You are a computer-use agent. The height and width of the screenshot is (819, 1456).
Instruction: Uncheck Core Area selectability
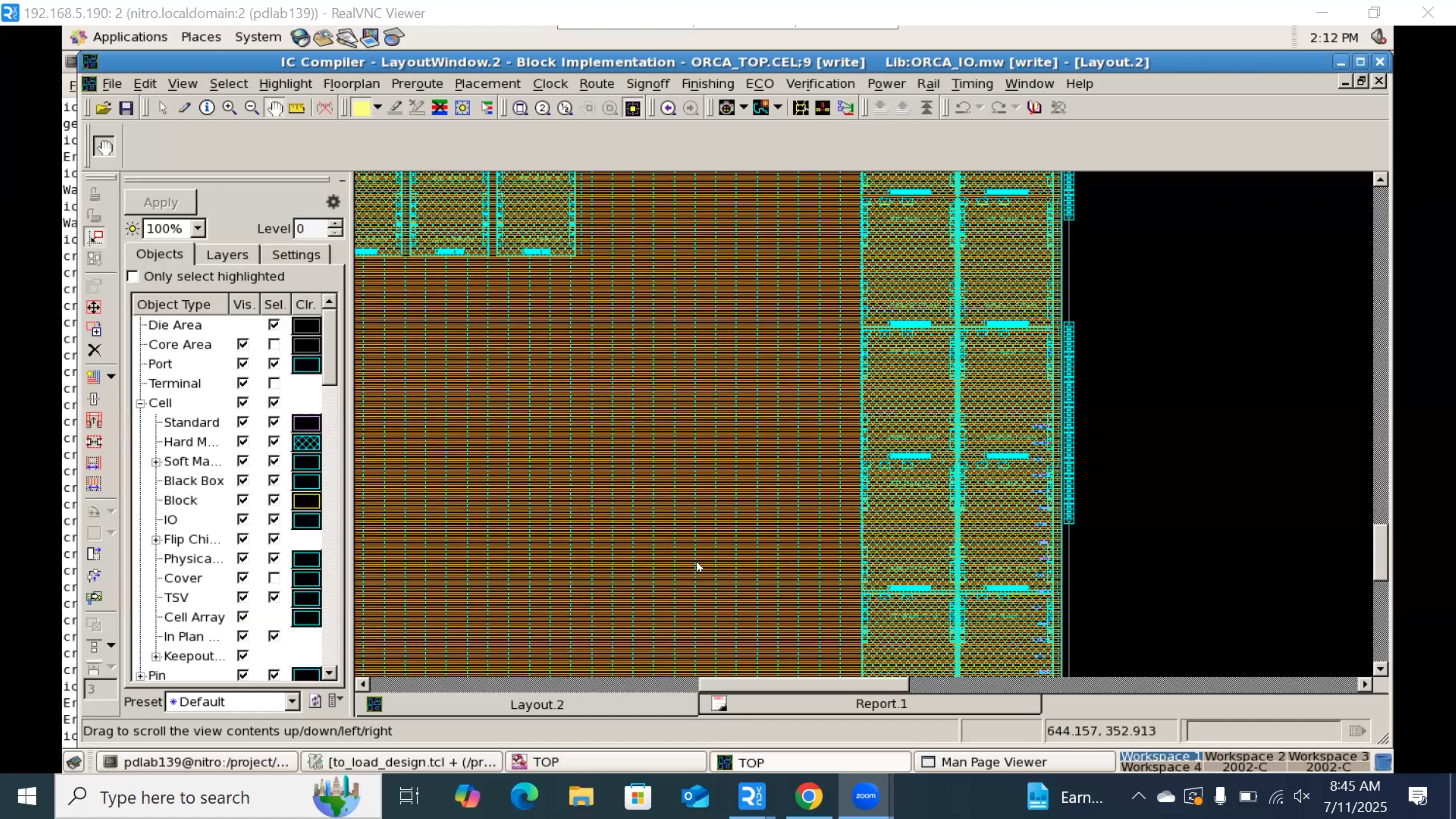274,344
